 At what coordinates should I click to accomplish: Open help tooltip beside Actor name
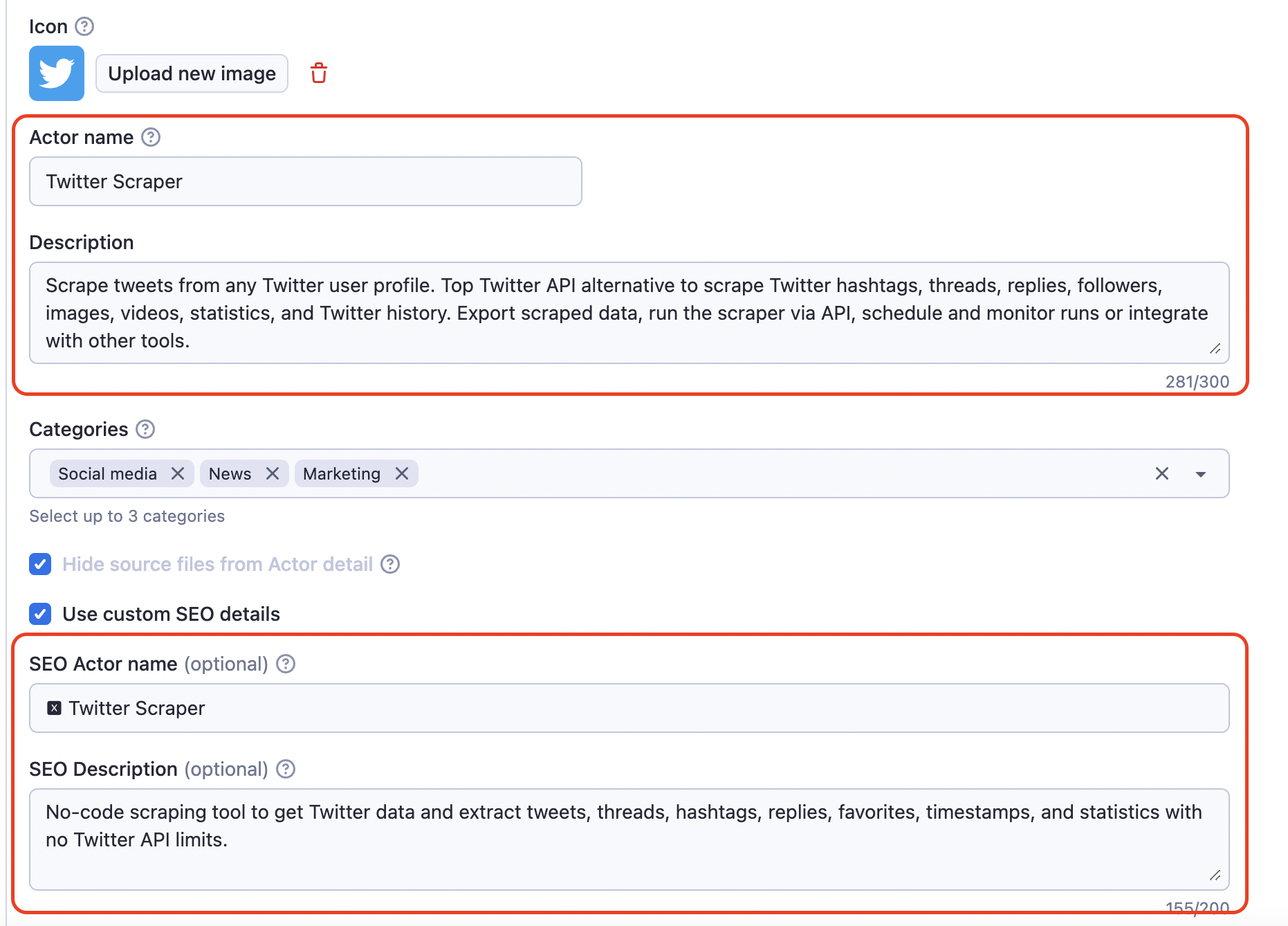tap(151, 137)
